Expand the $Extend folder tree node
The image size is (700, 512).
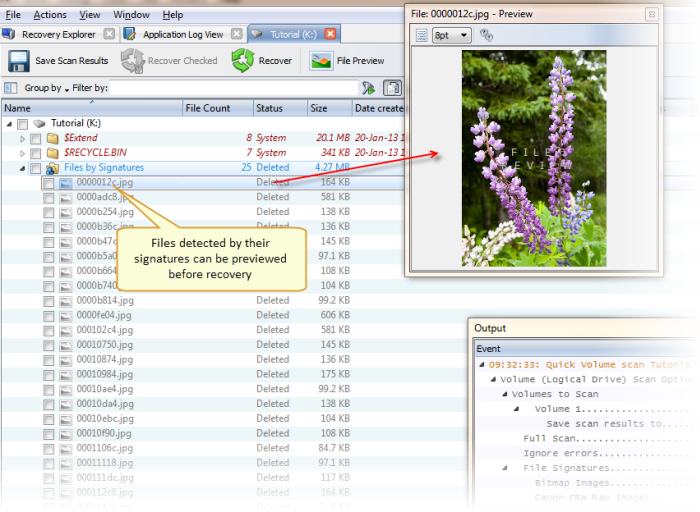22,138
